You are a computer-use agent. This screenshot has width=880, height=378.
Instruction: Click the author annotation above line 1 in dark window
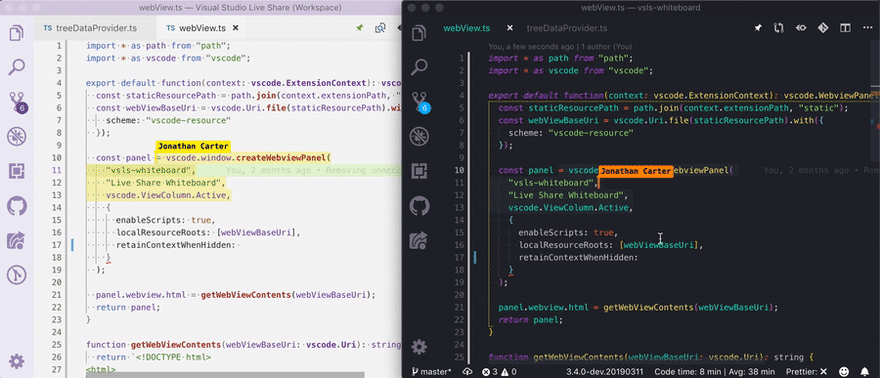[560, 47]
